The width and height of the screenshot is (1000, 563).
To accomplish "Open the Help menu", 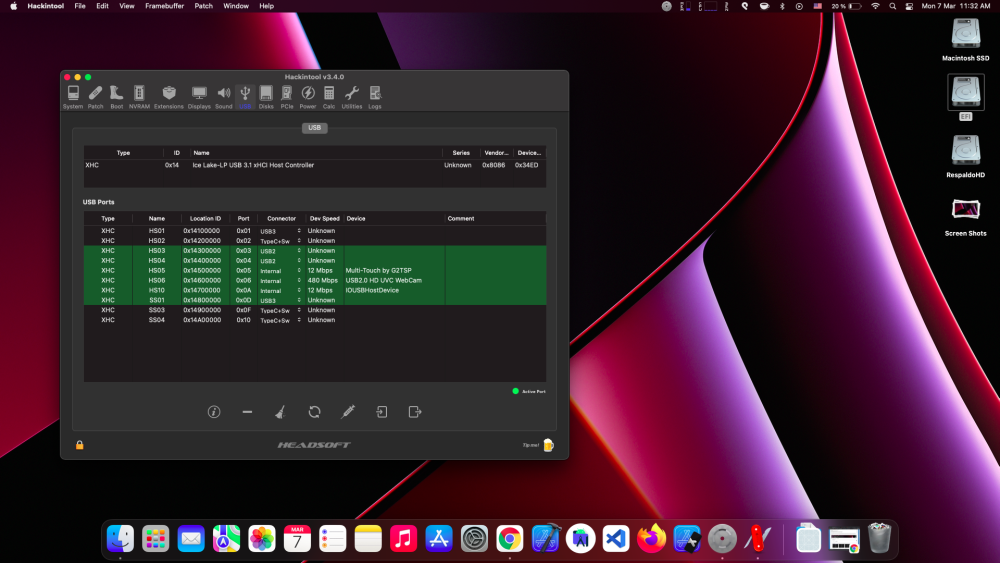I will (x=267, y=6).
